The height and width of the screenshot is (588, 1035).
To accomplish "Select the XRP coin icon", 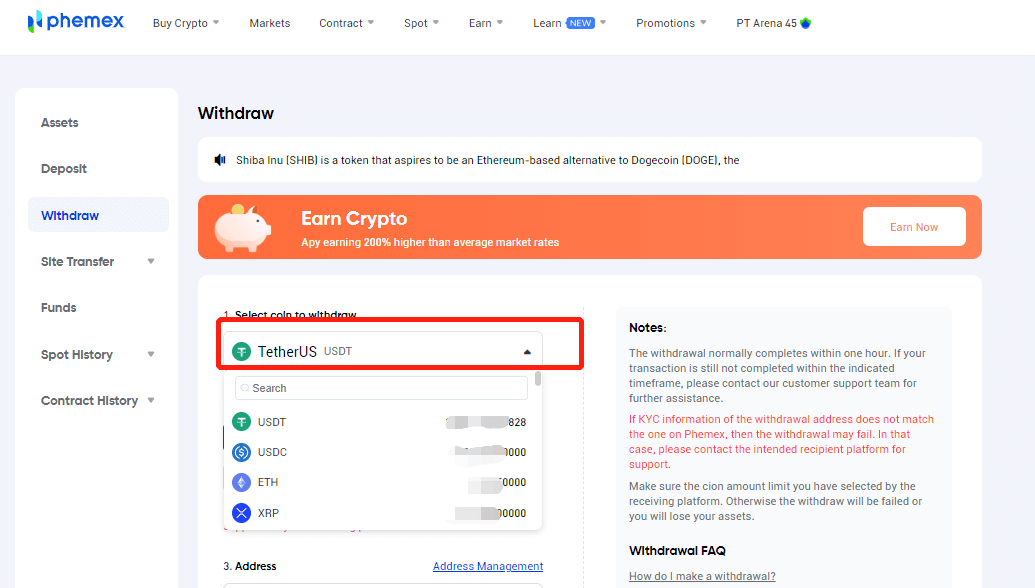I will (241, 512).
